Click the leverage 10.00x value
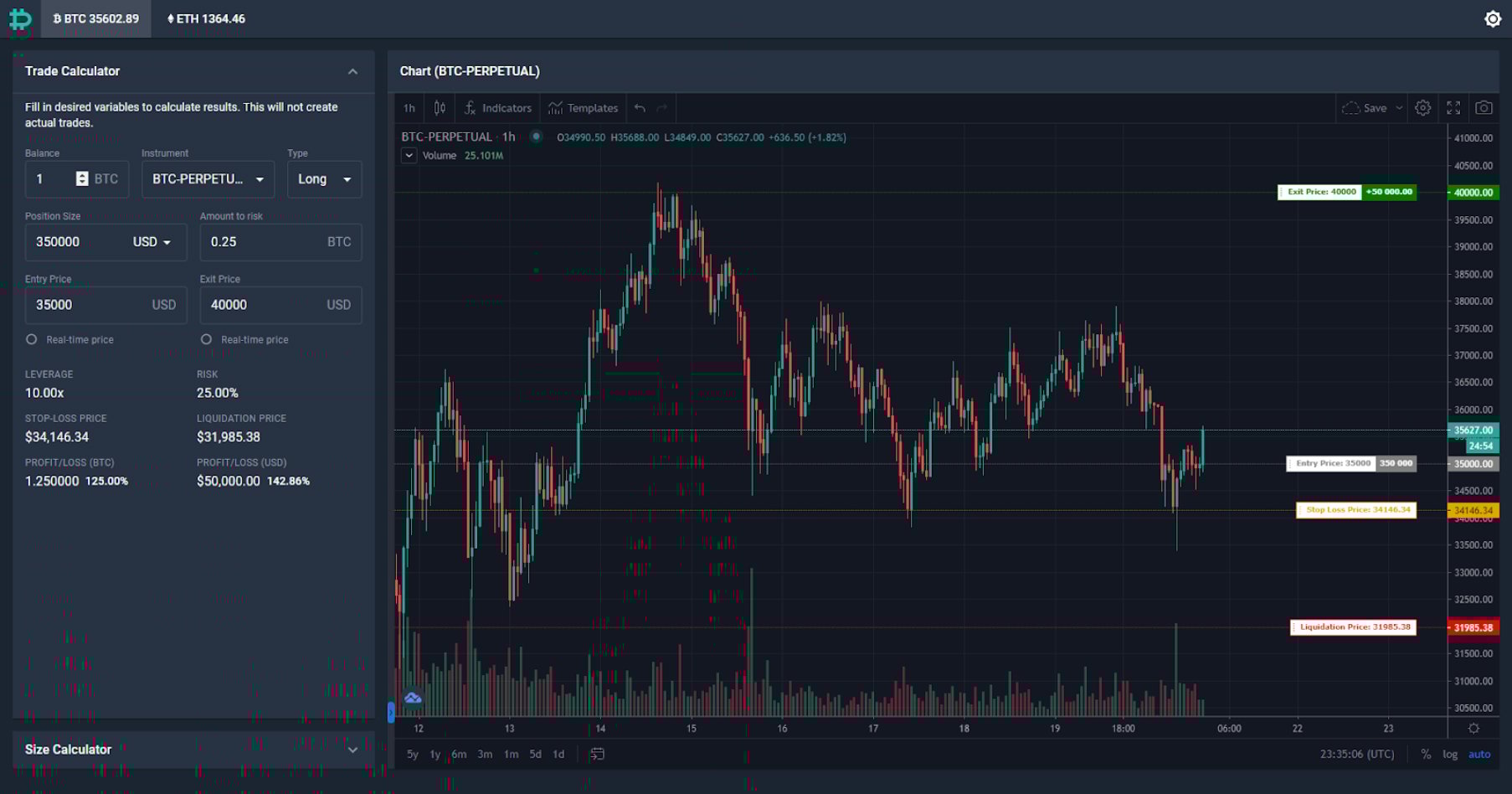 pyautogui.click(x=44, y=393)
